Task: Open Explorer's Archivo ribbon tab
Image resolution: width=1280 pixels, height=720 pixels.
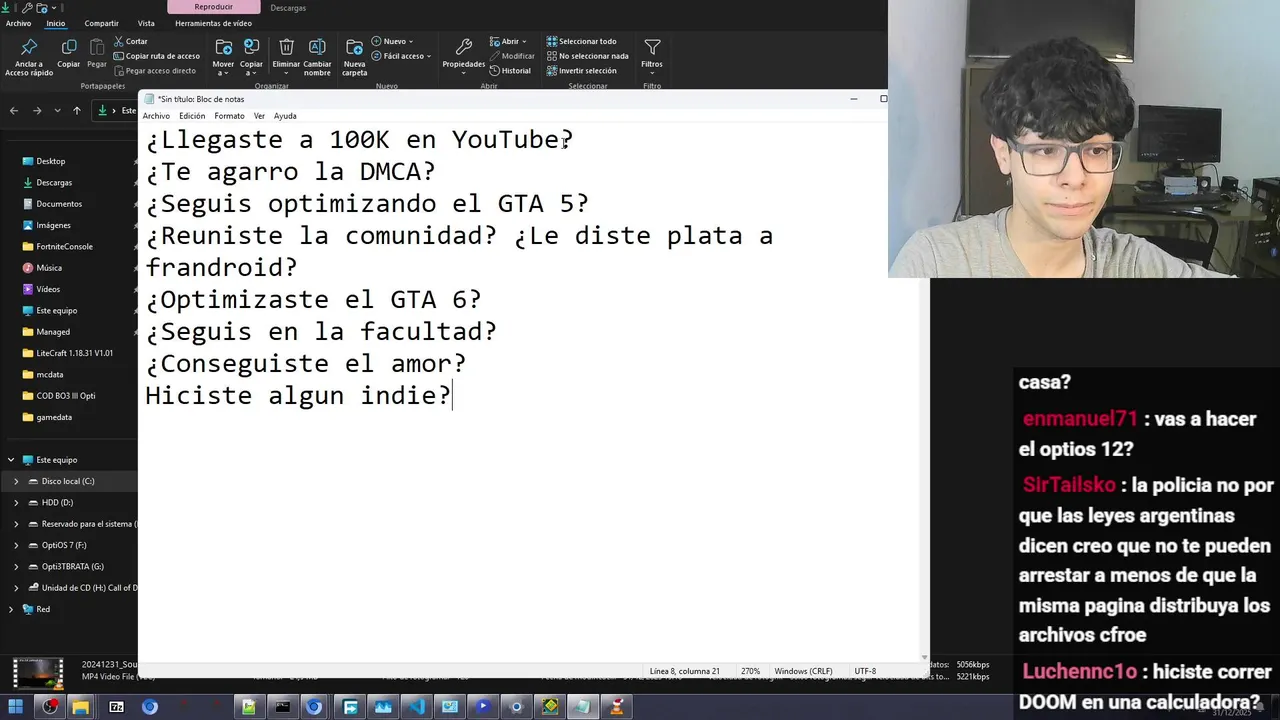Action: (x=18, y=23)
